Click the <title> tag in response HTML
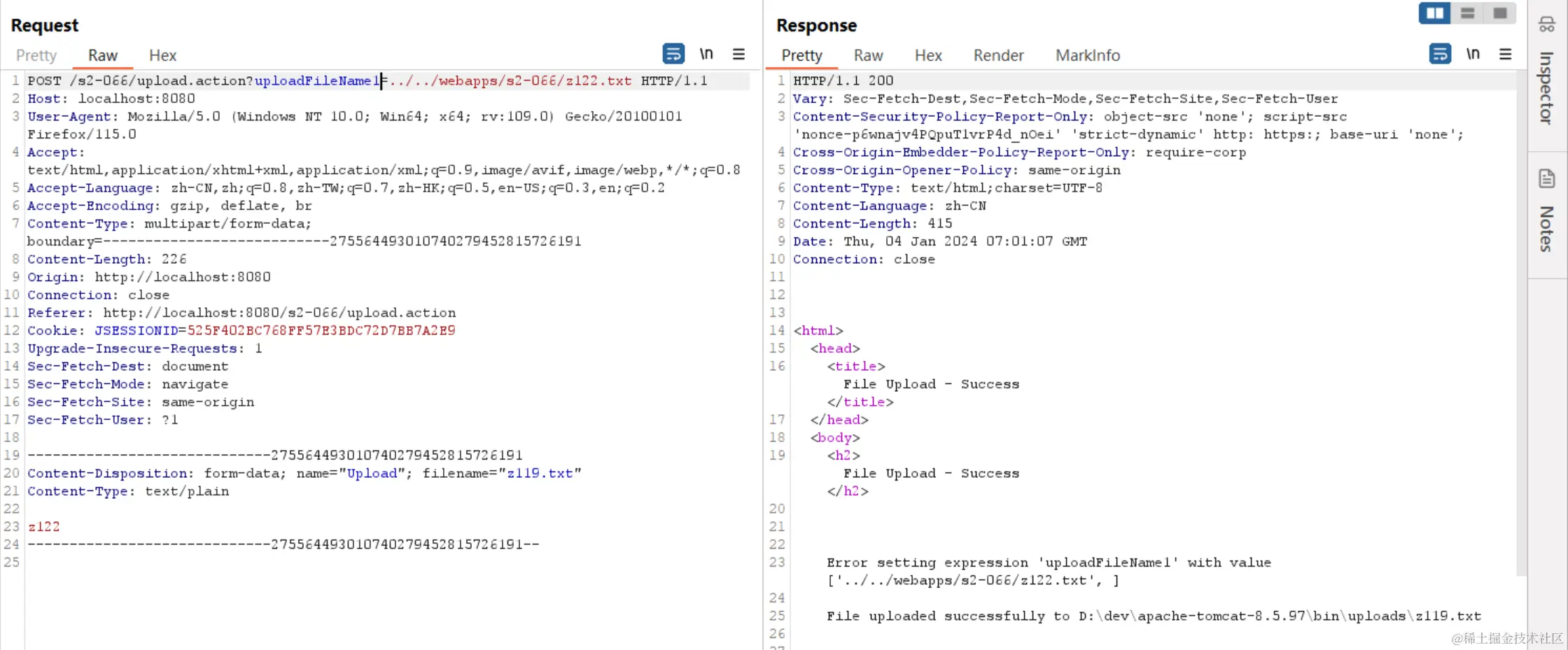 click(856, 366)
